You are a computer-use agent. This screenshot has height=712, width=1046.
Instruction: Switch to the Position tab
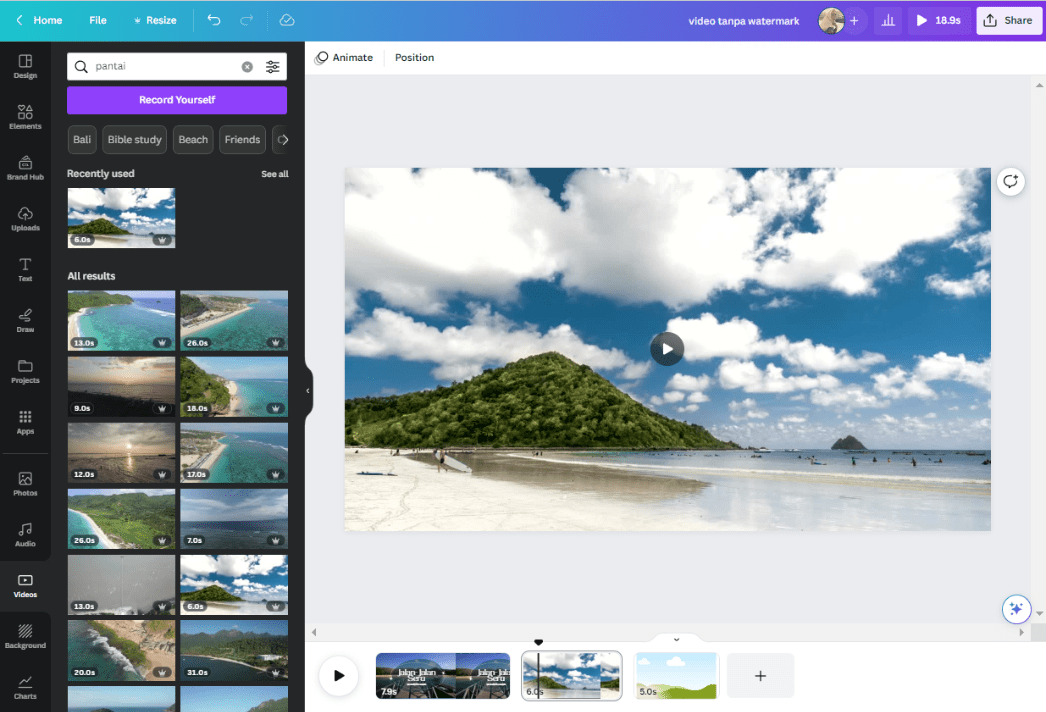pos(414,57)
